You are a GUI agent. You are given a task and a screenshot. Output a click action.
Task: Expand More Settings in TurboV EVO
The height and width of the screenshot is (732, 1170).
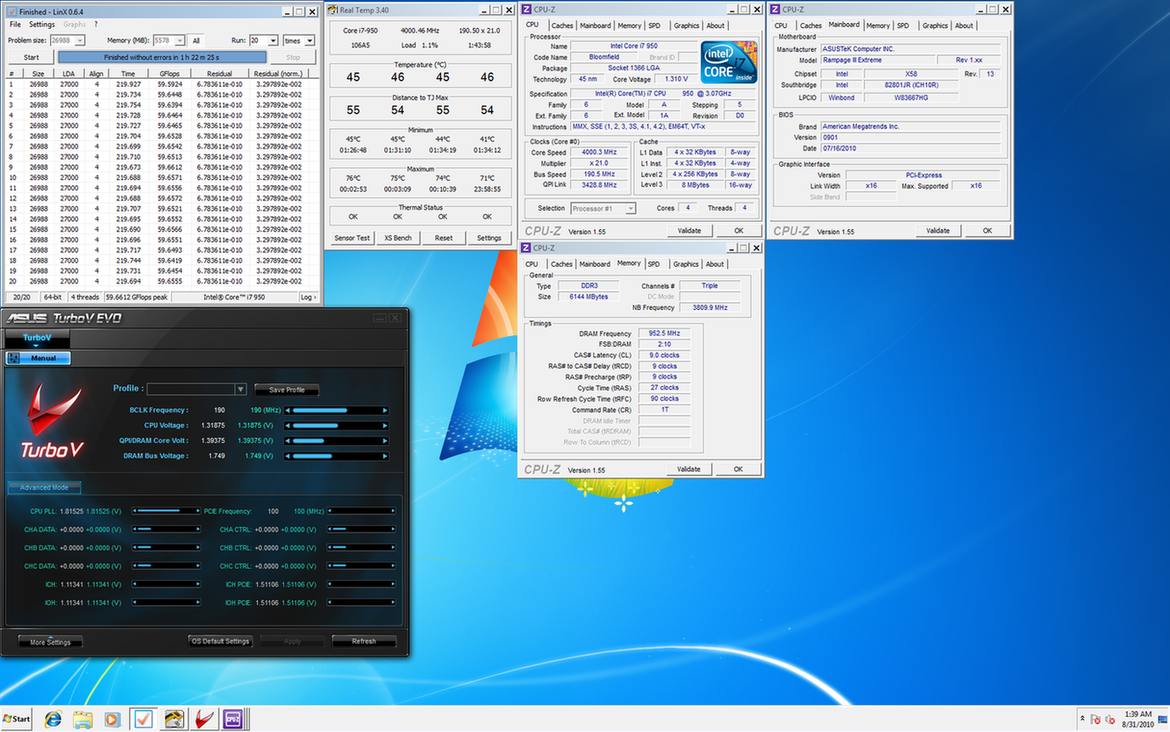pos(50,642)
